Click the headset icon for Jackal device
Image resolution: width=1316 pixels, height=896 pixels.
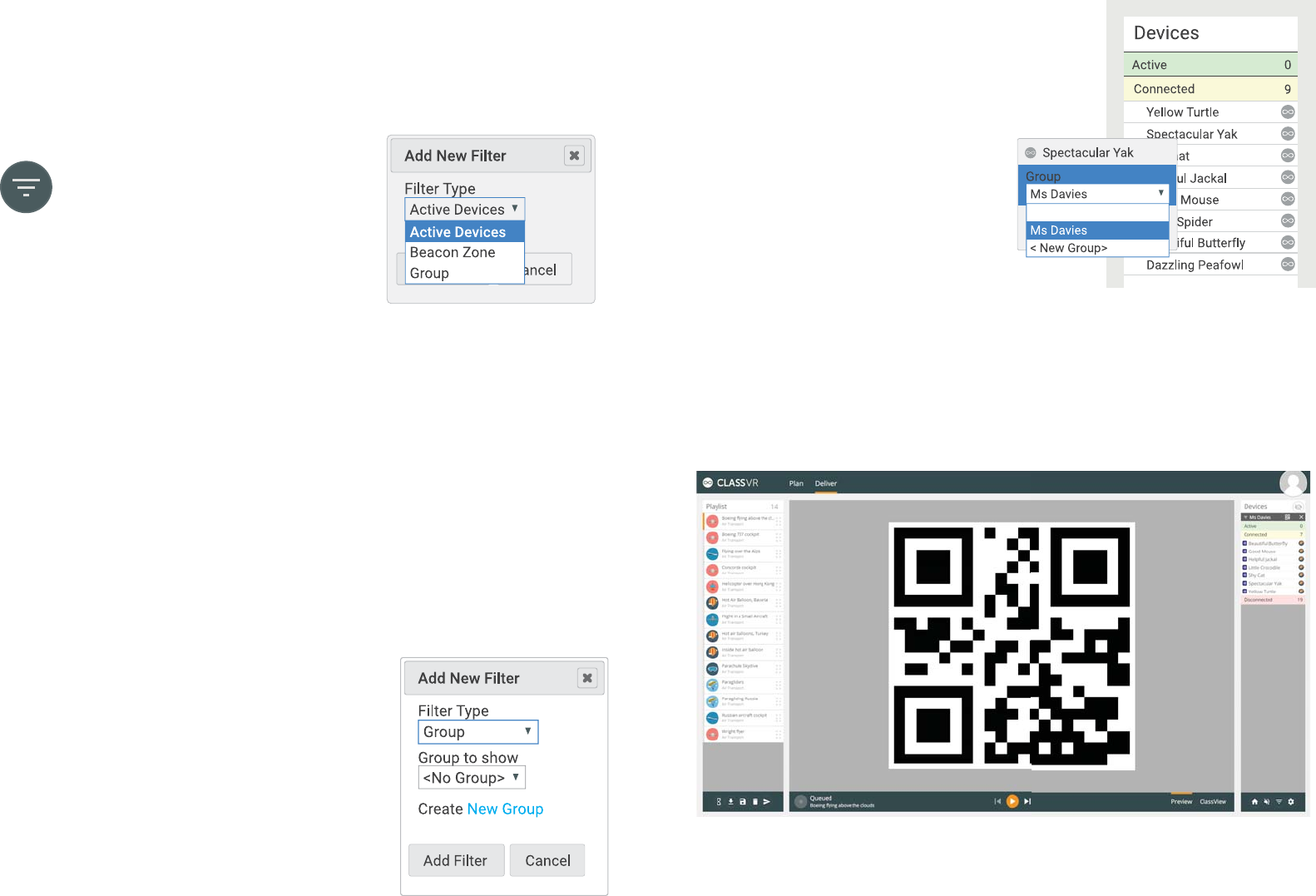click(x=1288, y=177)
